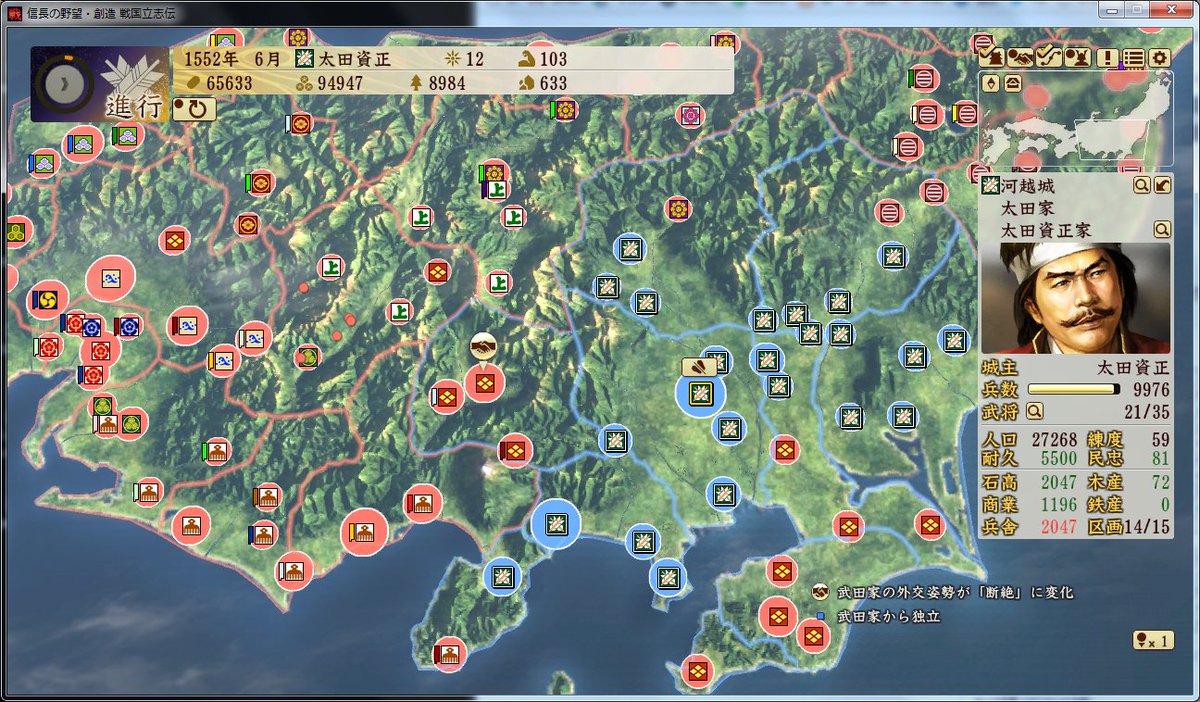Click the 太田資正 name in top bar
Viewport: 1200px width, 702px height.
pyautogui.click(x=354, y=60)
